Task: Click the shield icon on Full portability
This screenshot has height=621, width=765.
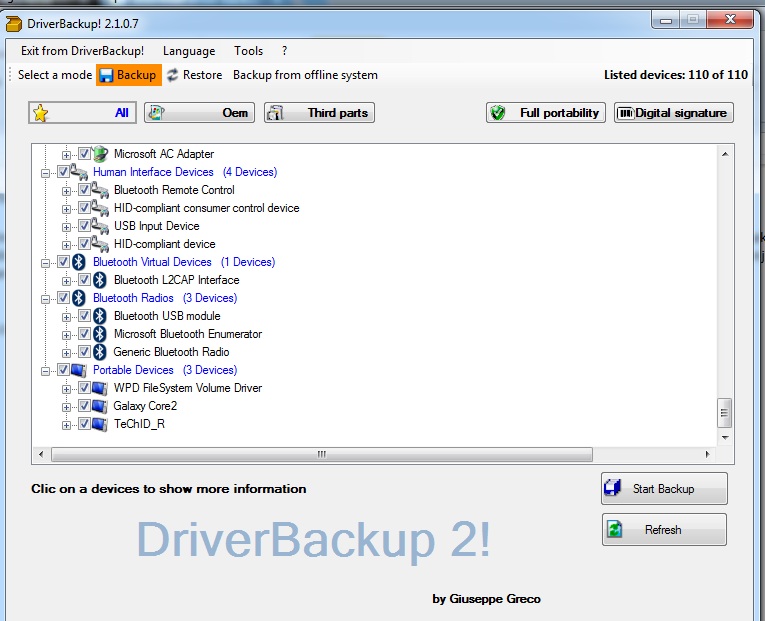Action: [498, 113]
